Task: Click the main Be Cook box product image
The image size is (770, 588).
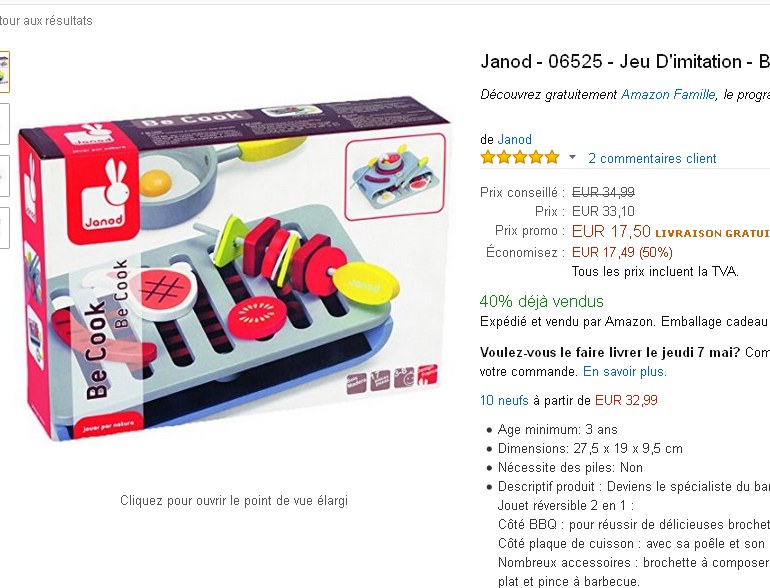Action: [234, 268]
